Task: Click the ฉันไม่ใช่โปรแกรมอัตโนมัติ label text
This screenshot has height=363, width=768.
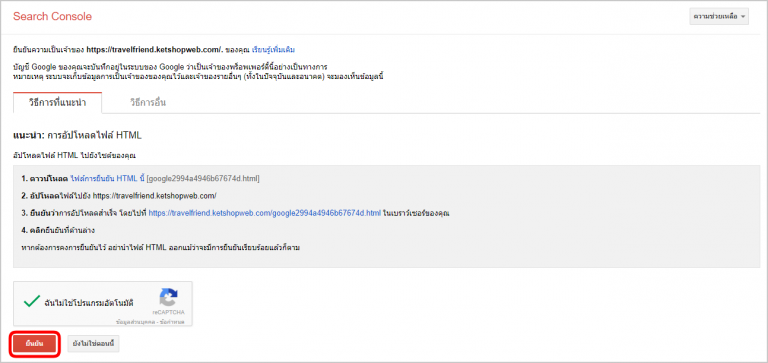Action: (90, 302)
